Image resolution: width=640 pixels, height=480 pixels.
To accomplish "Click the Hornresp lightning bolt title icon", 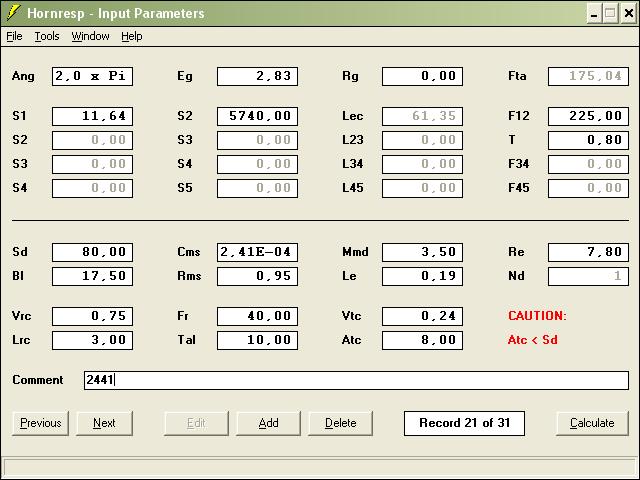I will point(13,13).
